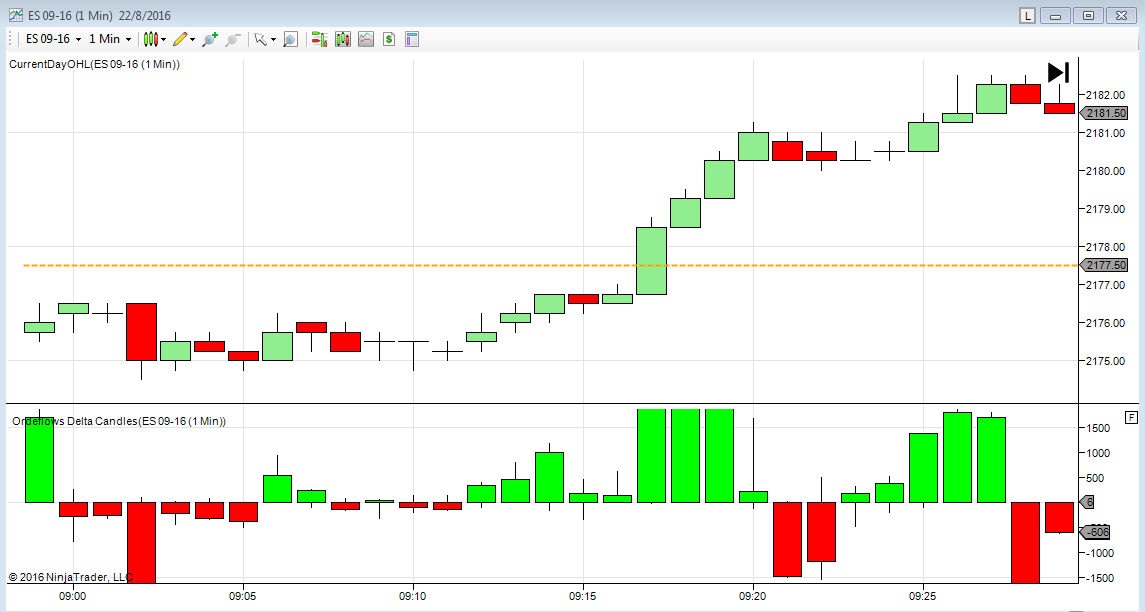Click the 09:05 time axis label
The height and width of the screenshot is (612, 1145).
point(242,596)
